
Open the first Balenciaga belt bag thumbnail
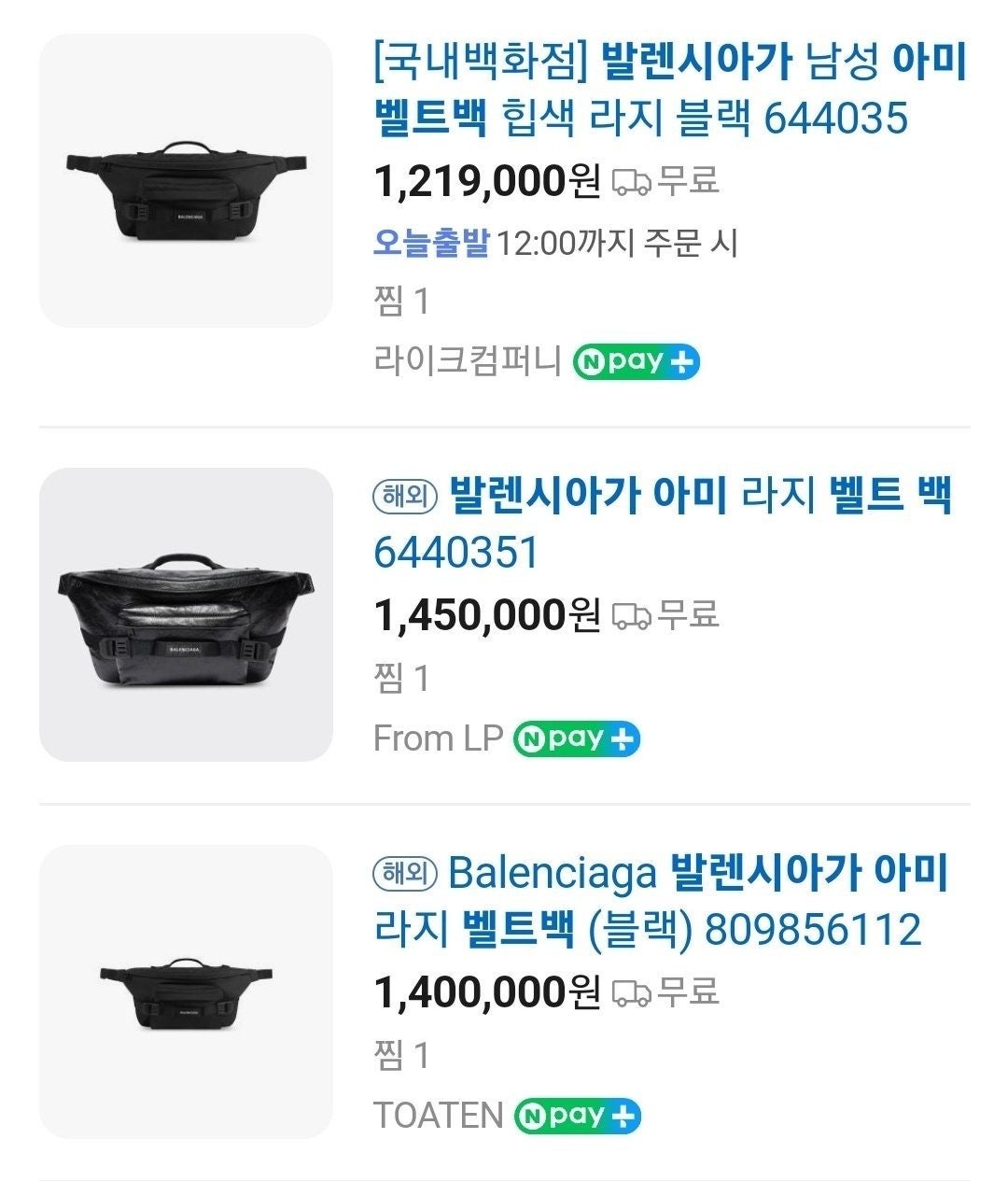point(186,181)
